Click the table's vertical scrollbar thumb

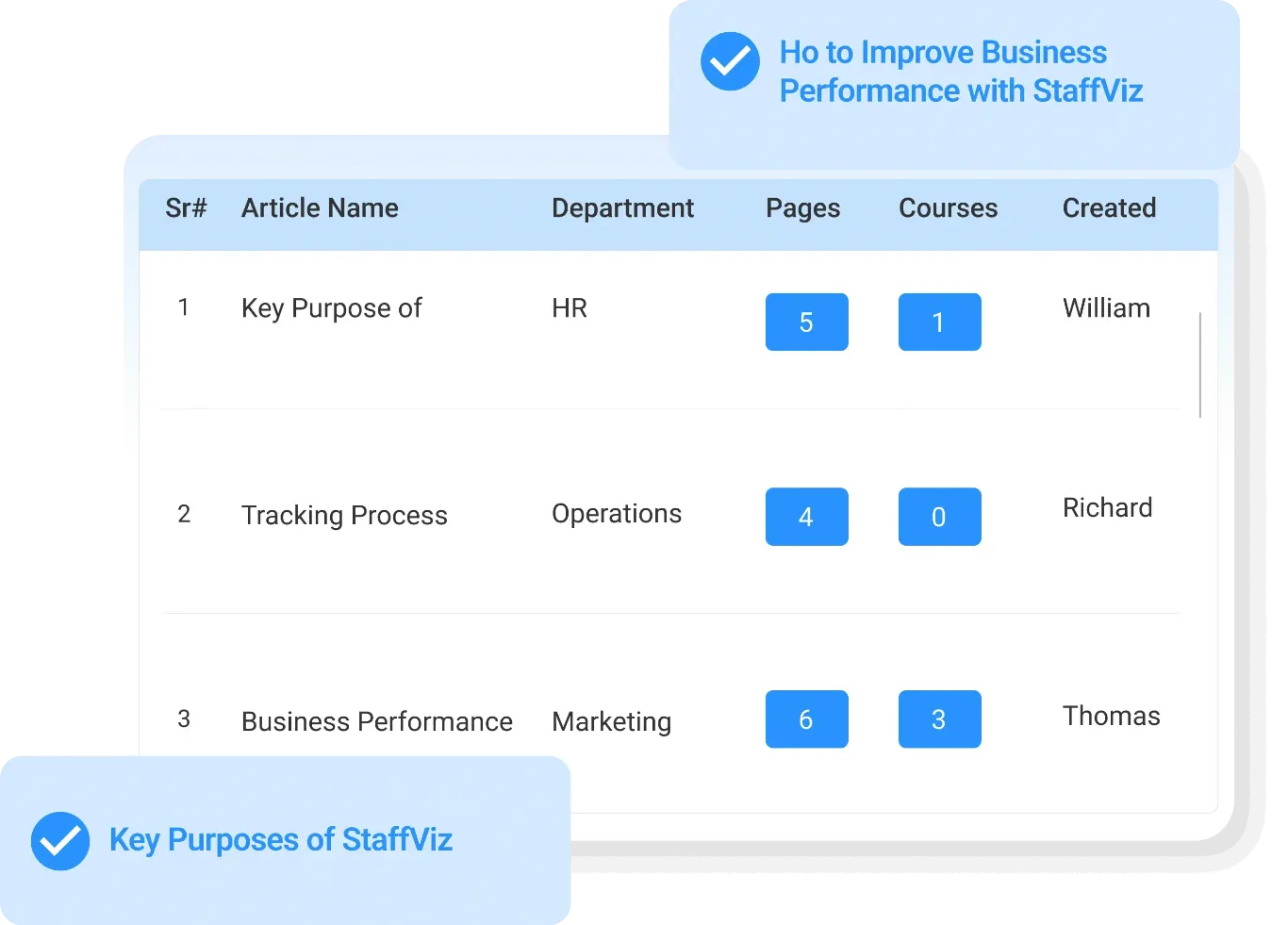(1199, 365)
